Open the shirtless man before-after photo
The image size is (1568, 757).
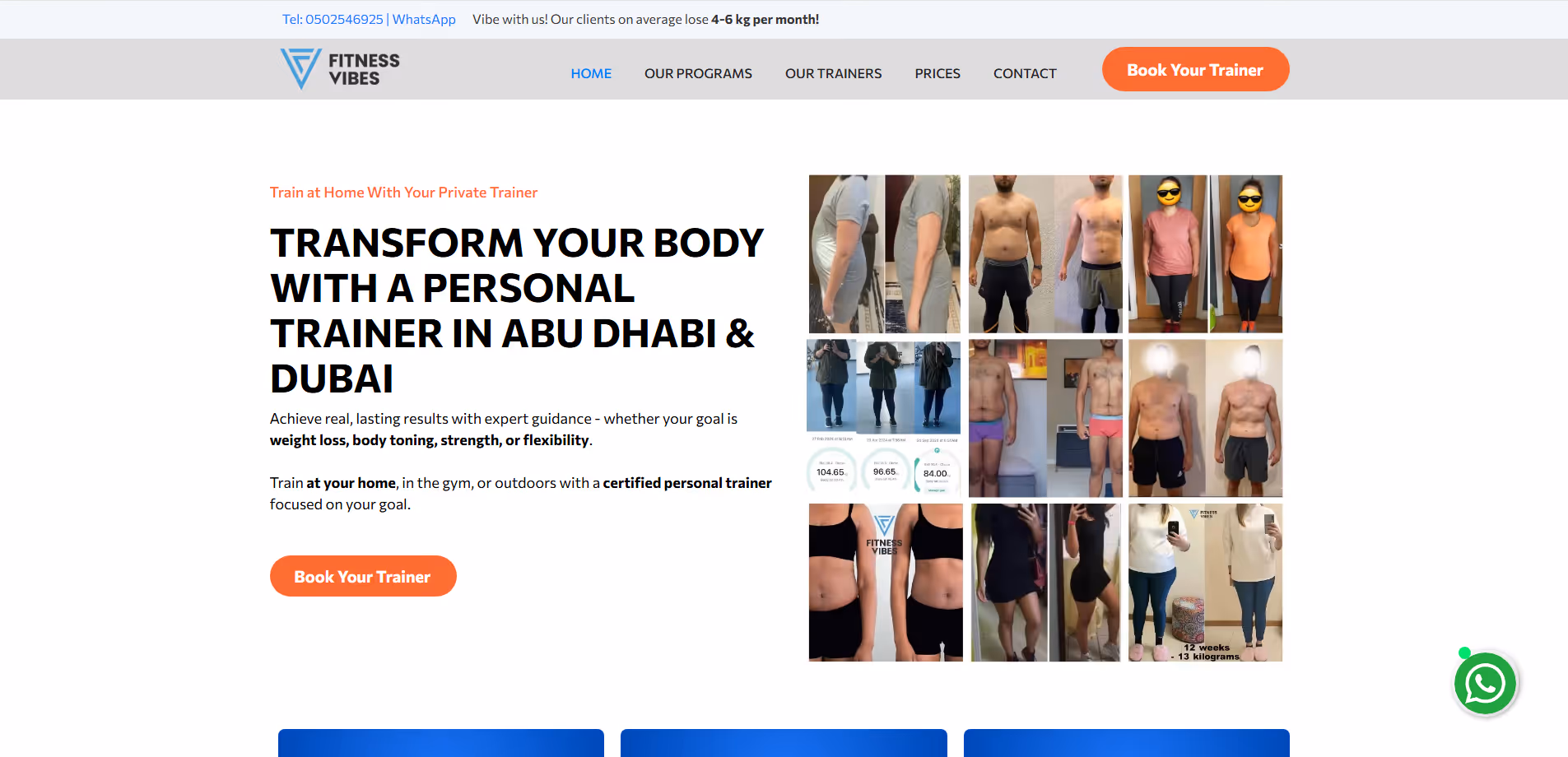(x=1045, y=253)
